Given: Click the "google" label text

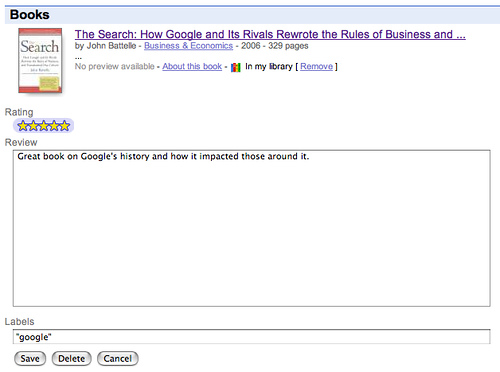Looking at the screenshot, I should [34, 337].
